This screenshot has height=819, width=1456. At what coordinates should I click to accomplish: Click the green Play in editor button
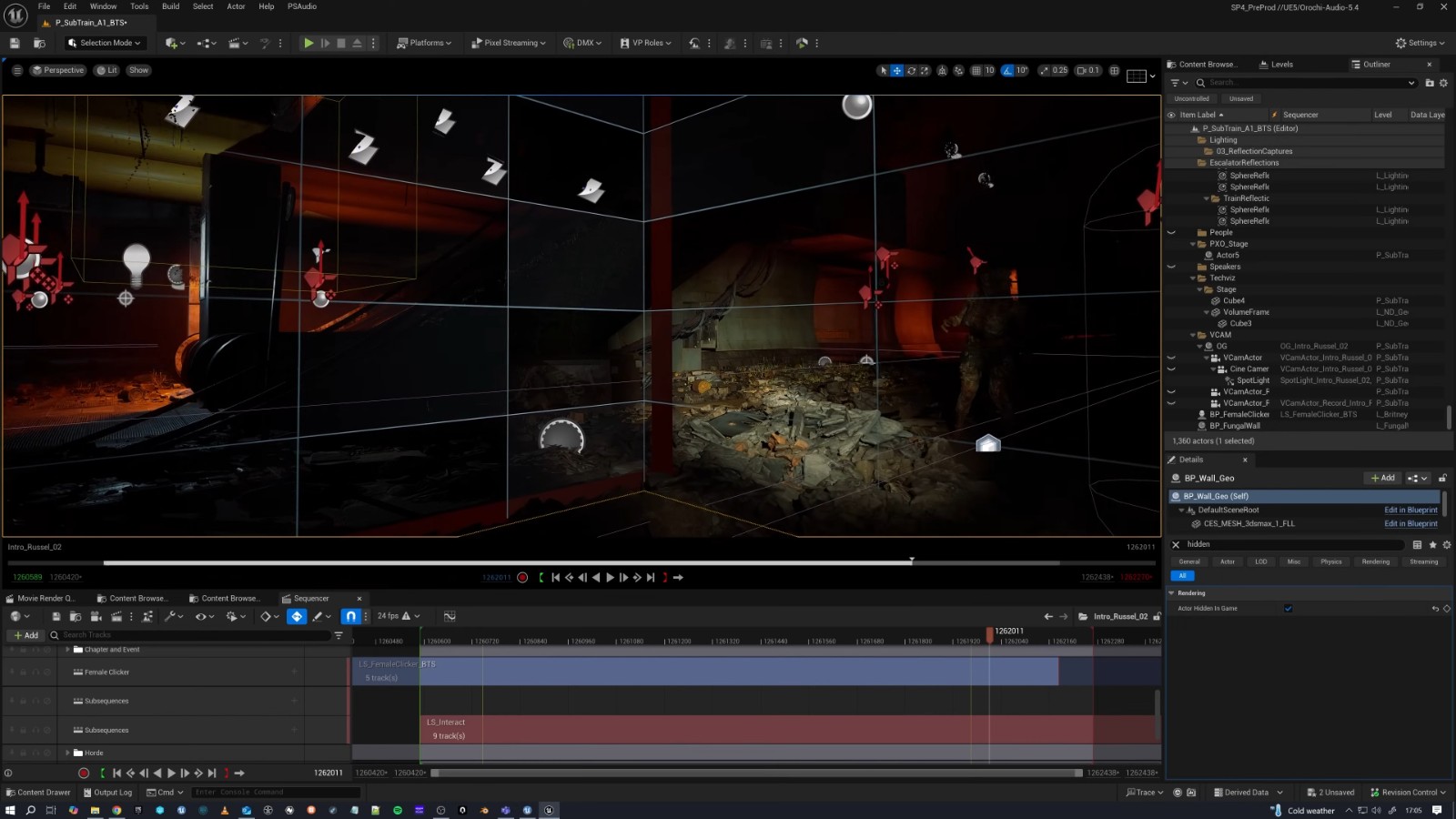coord(308,43)
